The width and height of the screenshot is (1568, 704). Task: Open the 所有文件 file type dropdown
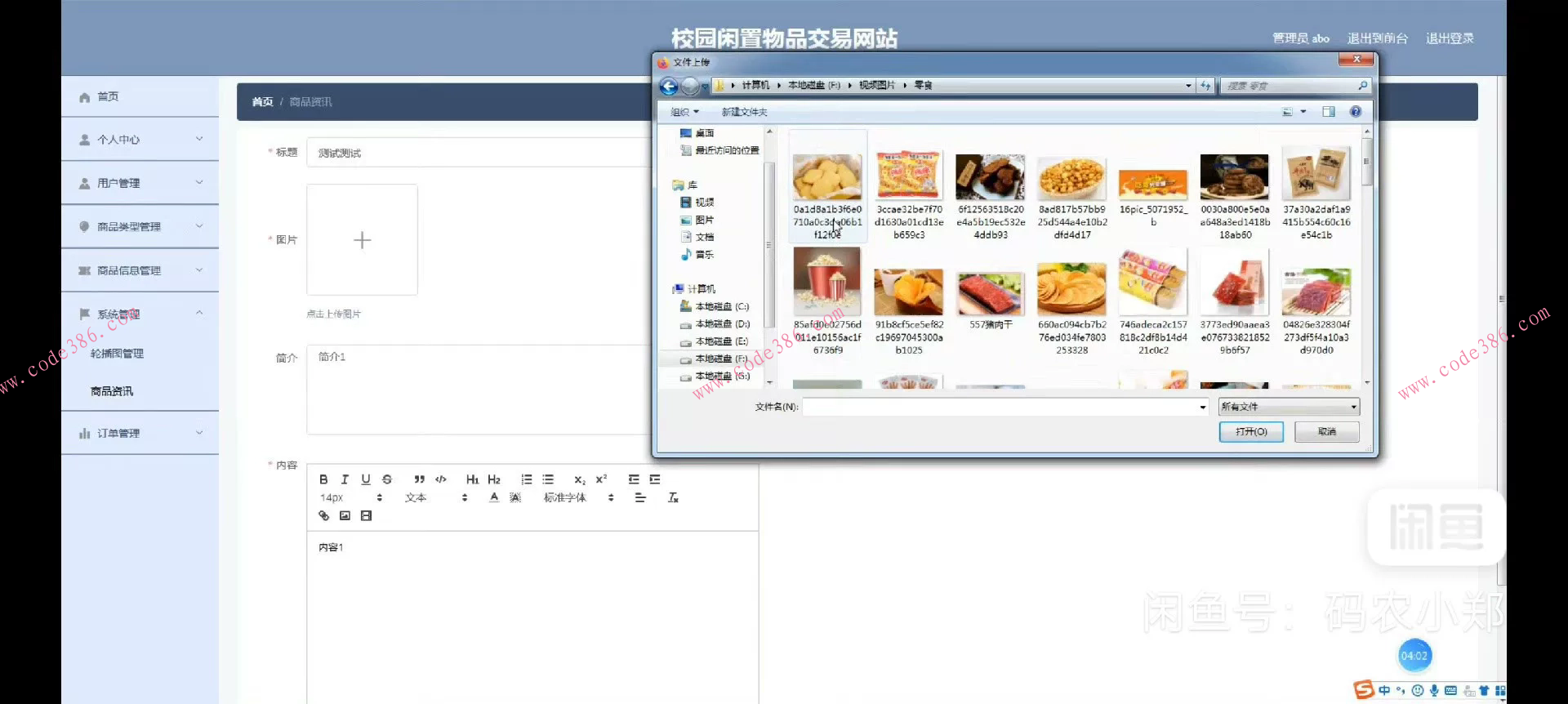point(1289,407)
